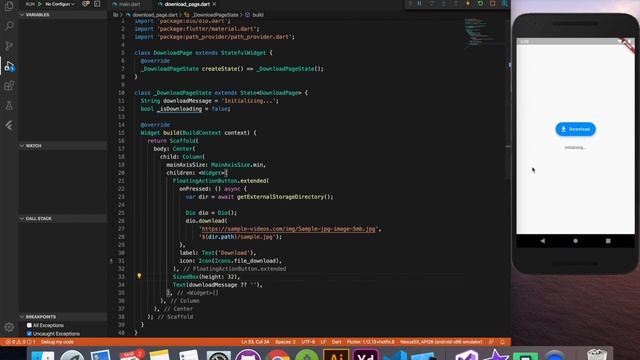
Task: Click Debug my code in status bar
Action: [57, 342]
